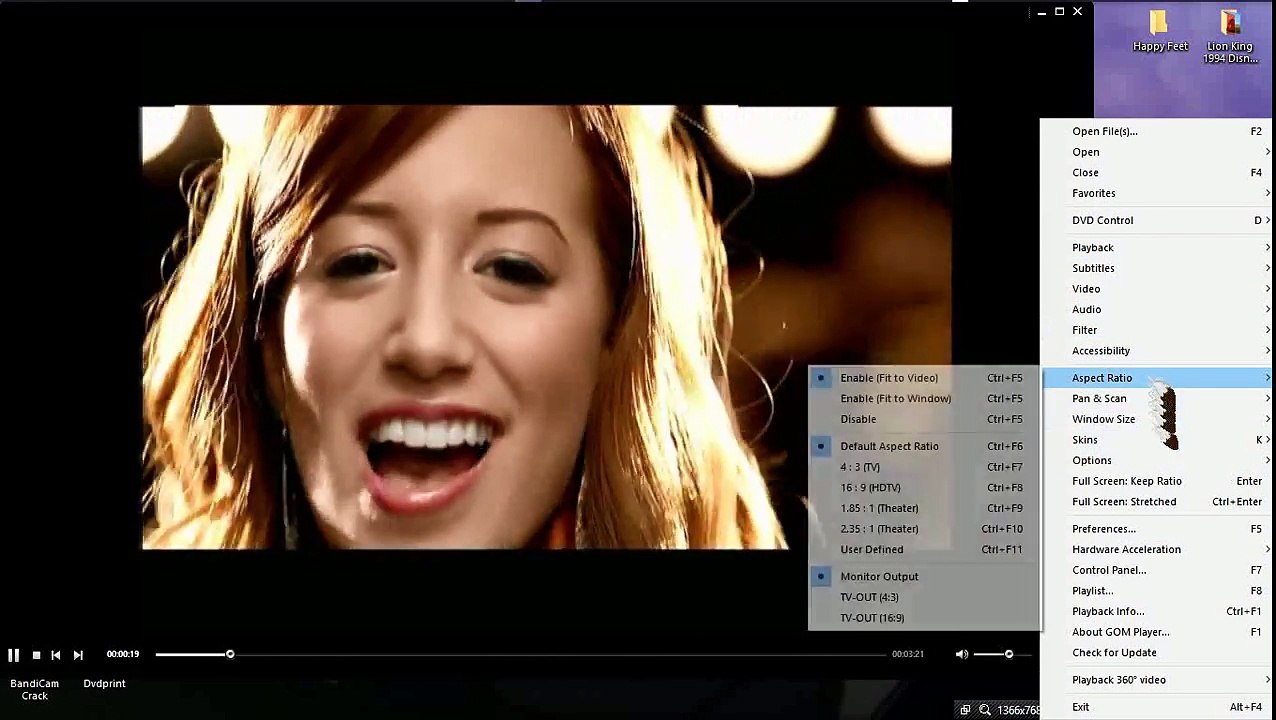Click Check for Update

pos(1158,653)
